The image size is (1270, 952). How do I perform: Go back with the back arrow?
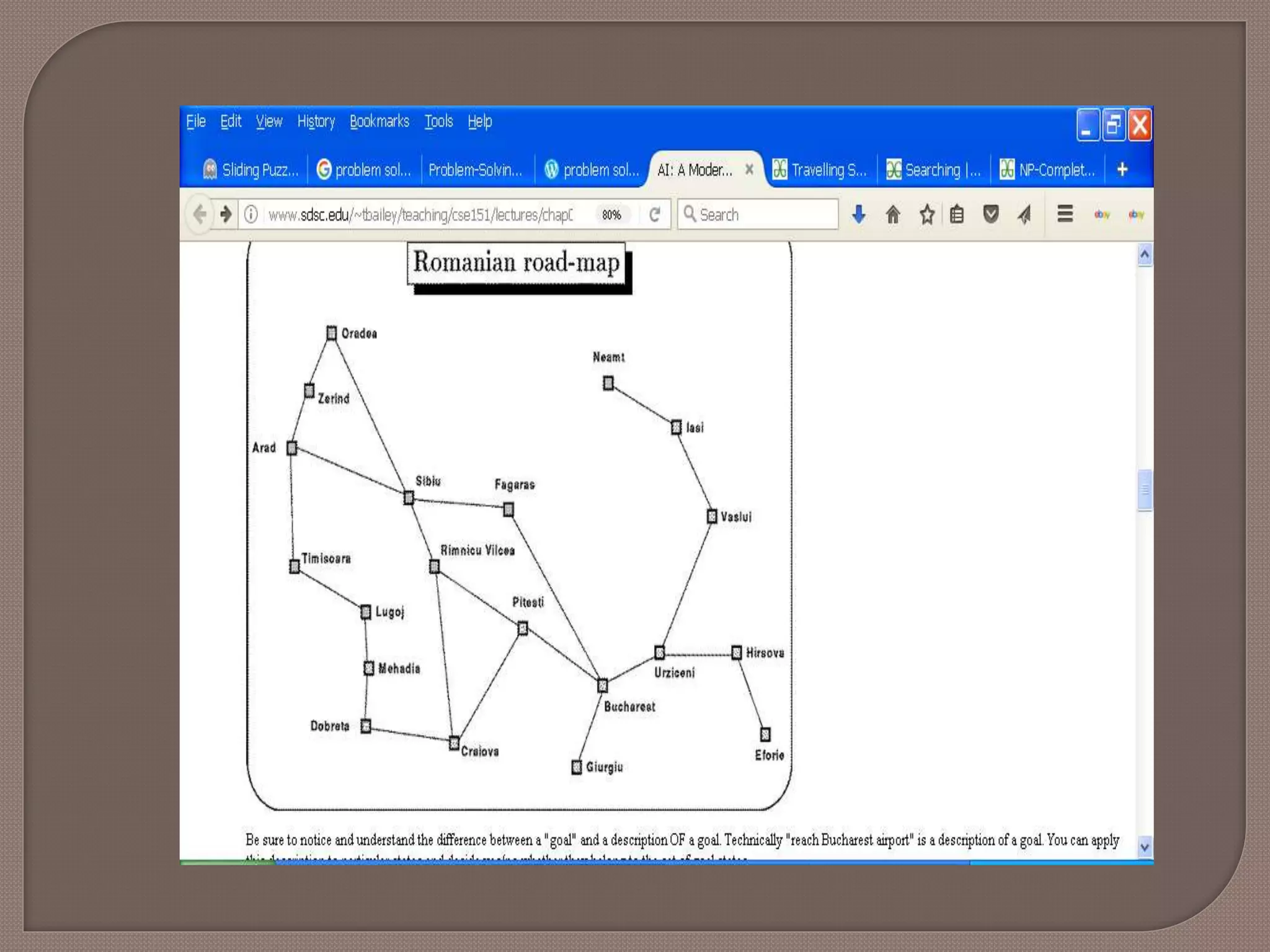(x=200, y=214)
